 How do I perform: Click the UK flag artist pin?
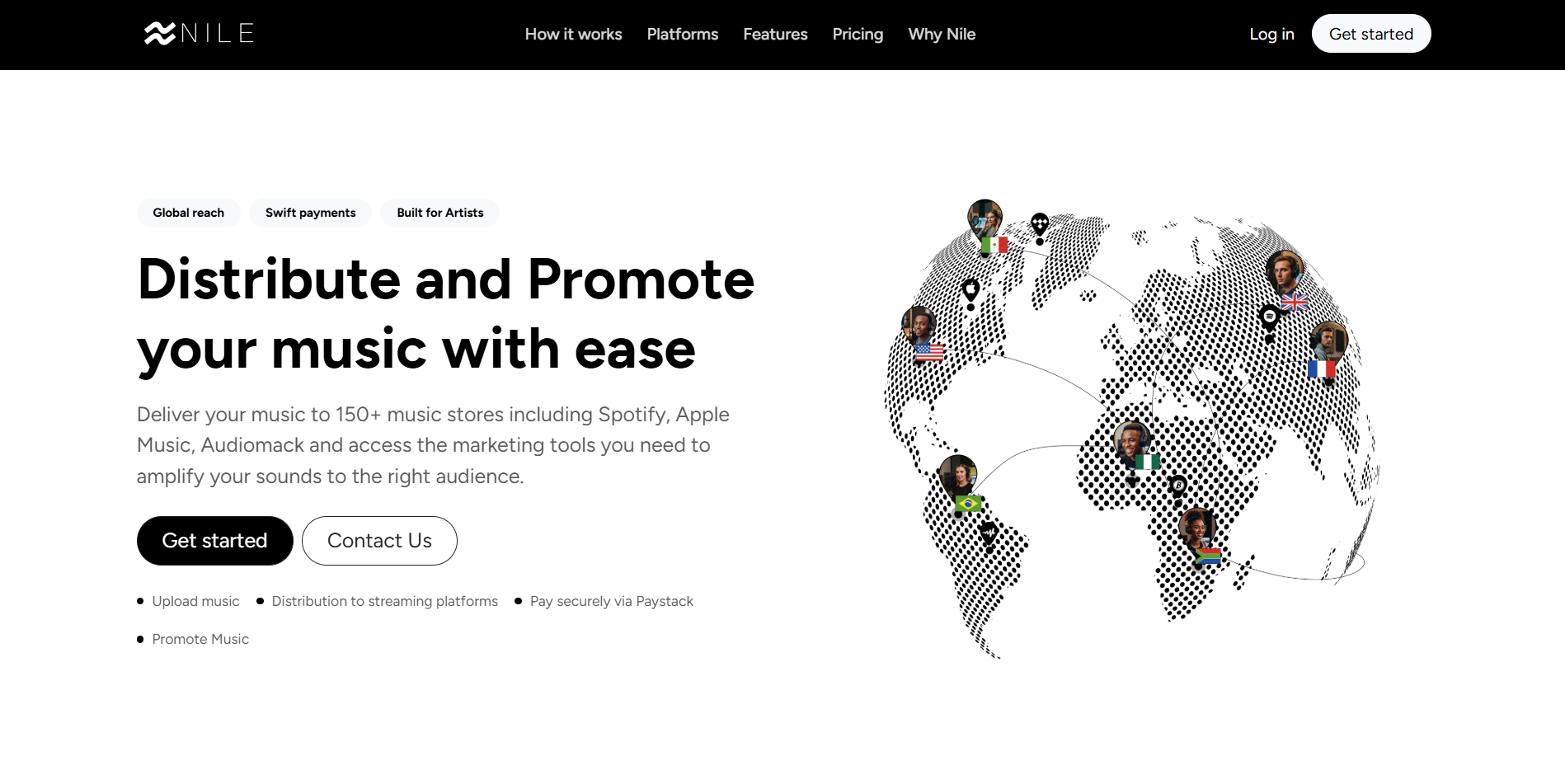(1285, 274)
